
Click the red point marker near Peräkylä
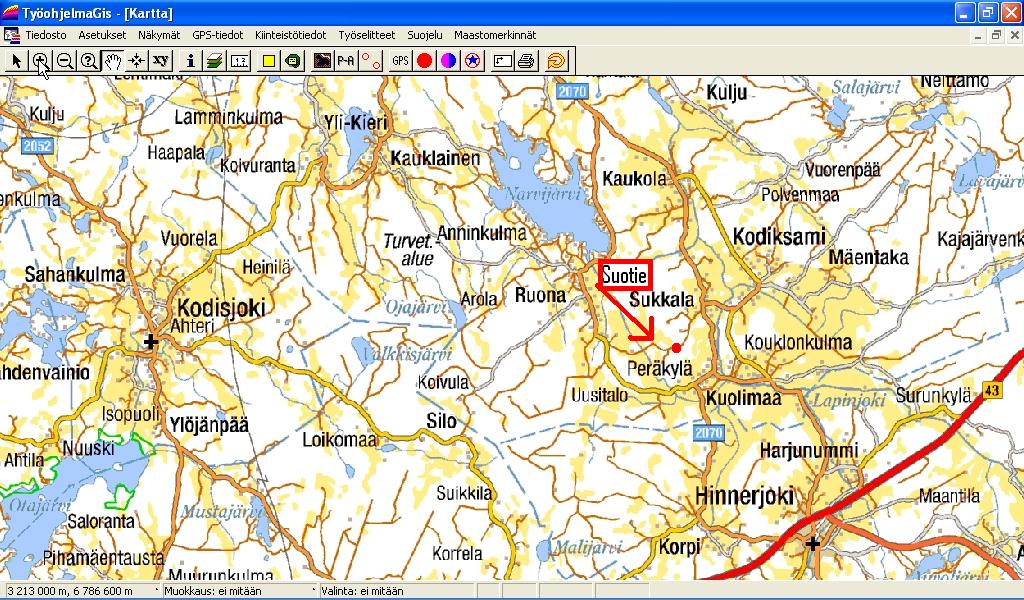[x=676, y=348]
